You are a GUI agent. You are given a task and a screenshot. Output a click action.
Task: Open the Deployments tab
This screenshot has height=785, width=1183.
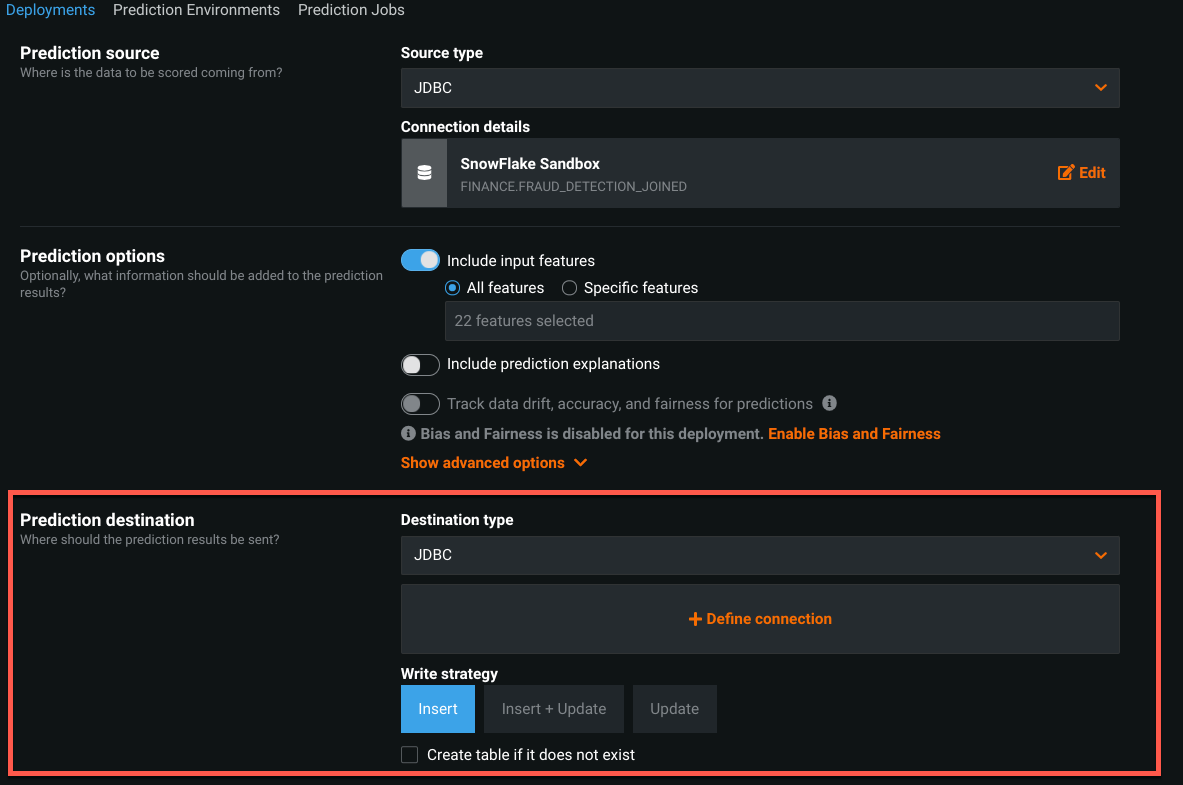[x=51, y=10]
